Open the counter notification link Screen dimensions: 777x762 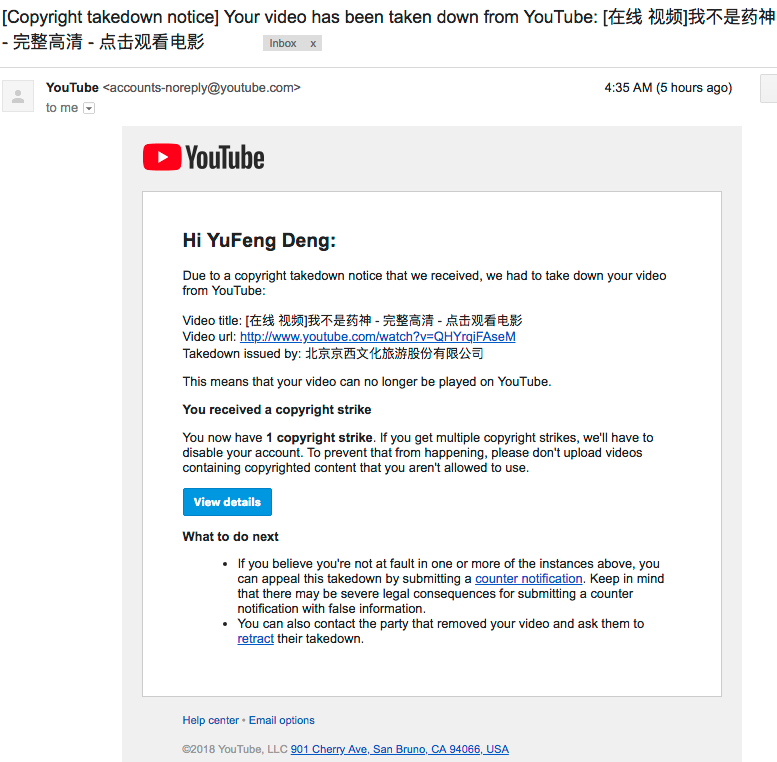coord(529,579)
